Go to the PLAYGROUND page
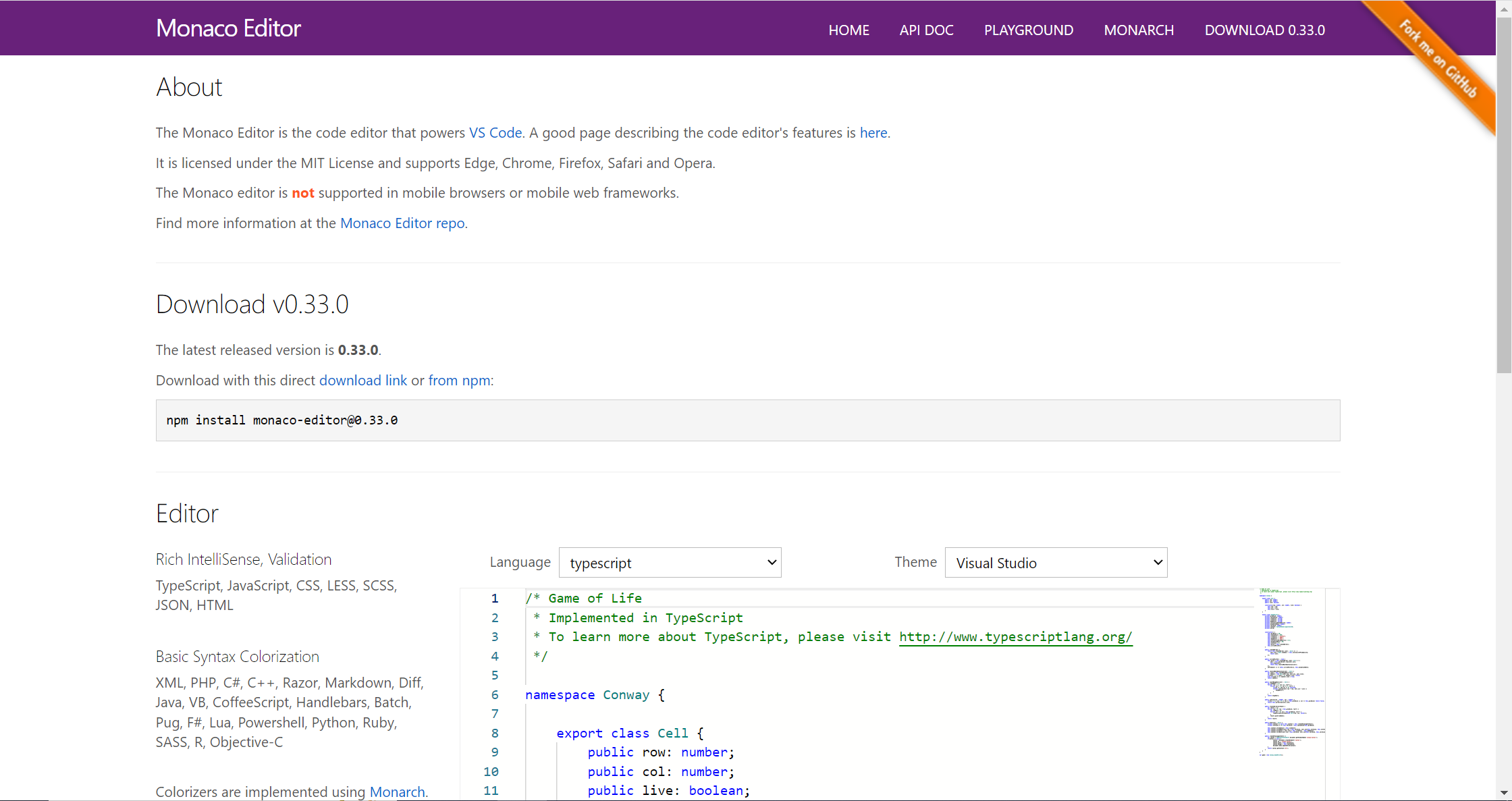 tap(1028, 30)
